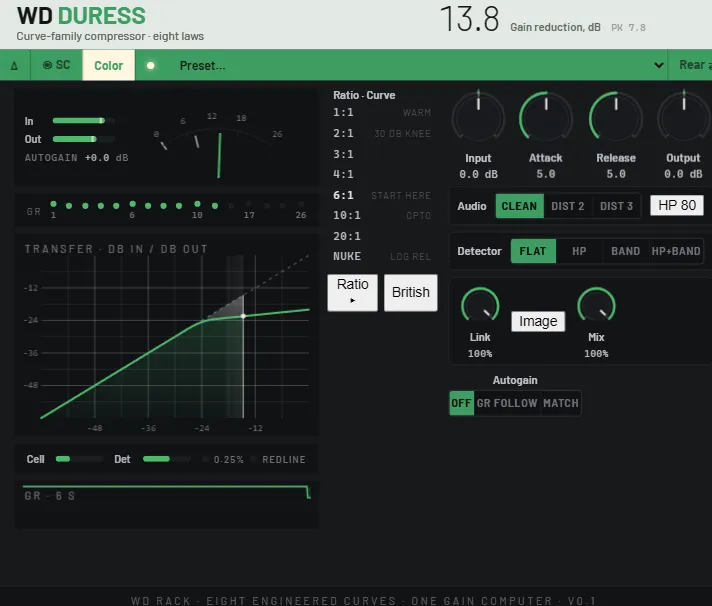Click the gain reduction needle meter
Viewport: 712px width, 606px height.
pos(219,145)
